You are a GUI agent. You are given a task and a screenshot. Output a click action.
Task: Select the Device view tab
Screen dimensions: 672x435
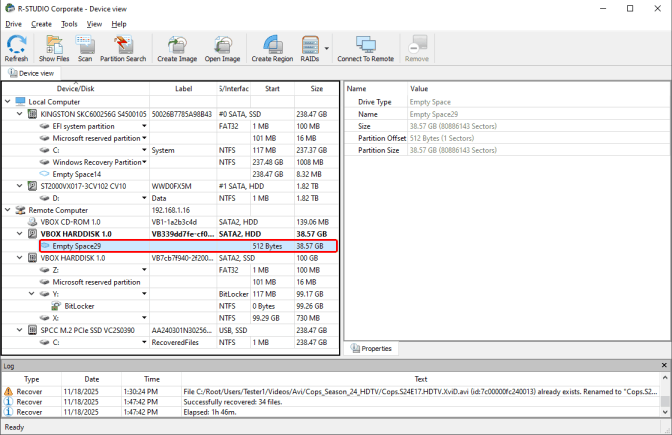point(36,73)
